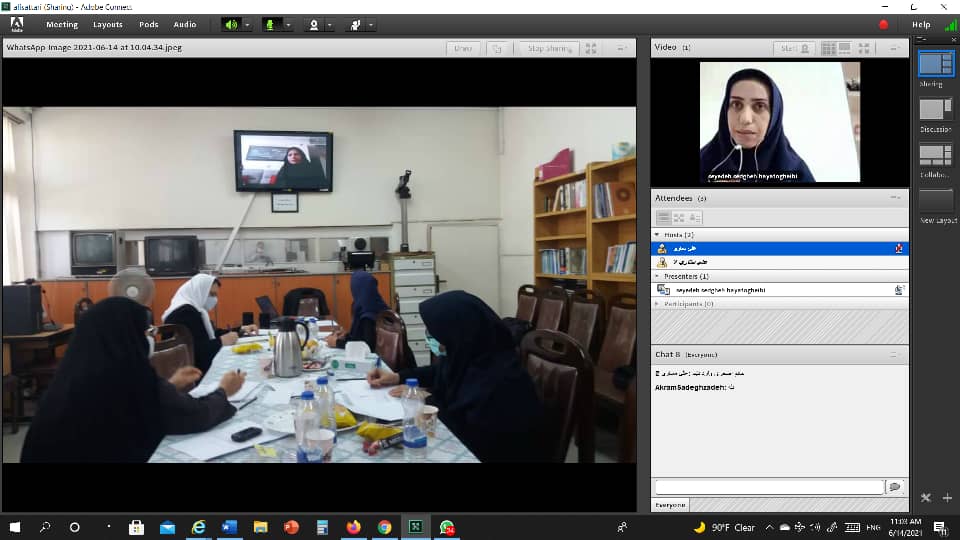The height and width of the screenshot is (540, 960).
Task: Click the send chat message icon
Action: (x=894, y=487)
